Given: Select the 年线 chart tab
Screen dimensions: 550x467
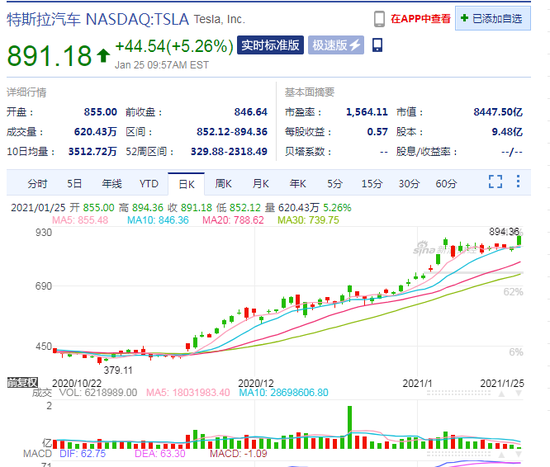Looking at the screenshot, I should (x=112, y=184).
